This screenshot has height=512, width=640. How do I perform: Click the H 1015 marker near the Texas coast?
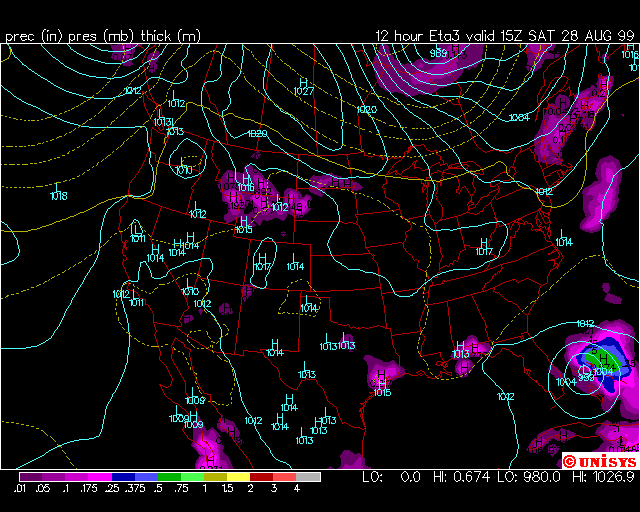click(x=381, y=387)
